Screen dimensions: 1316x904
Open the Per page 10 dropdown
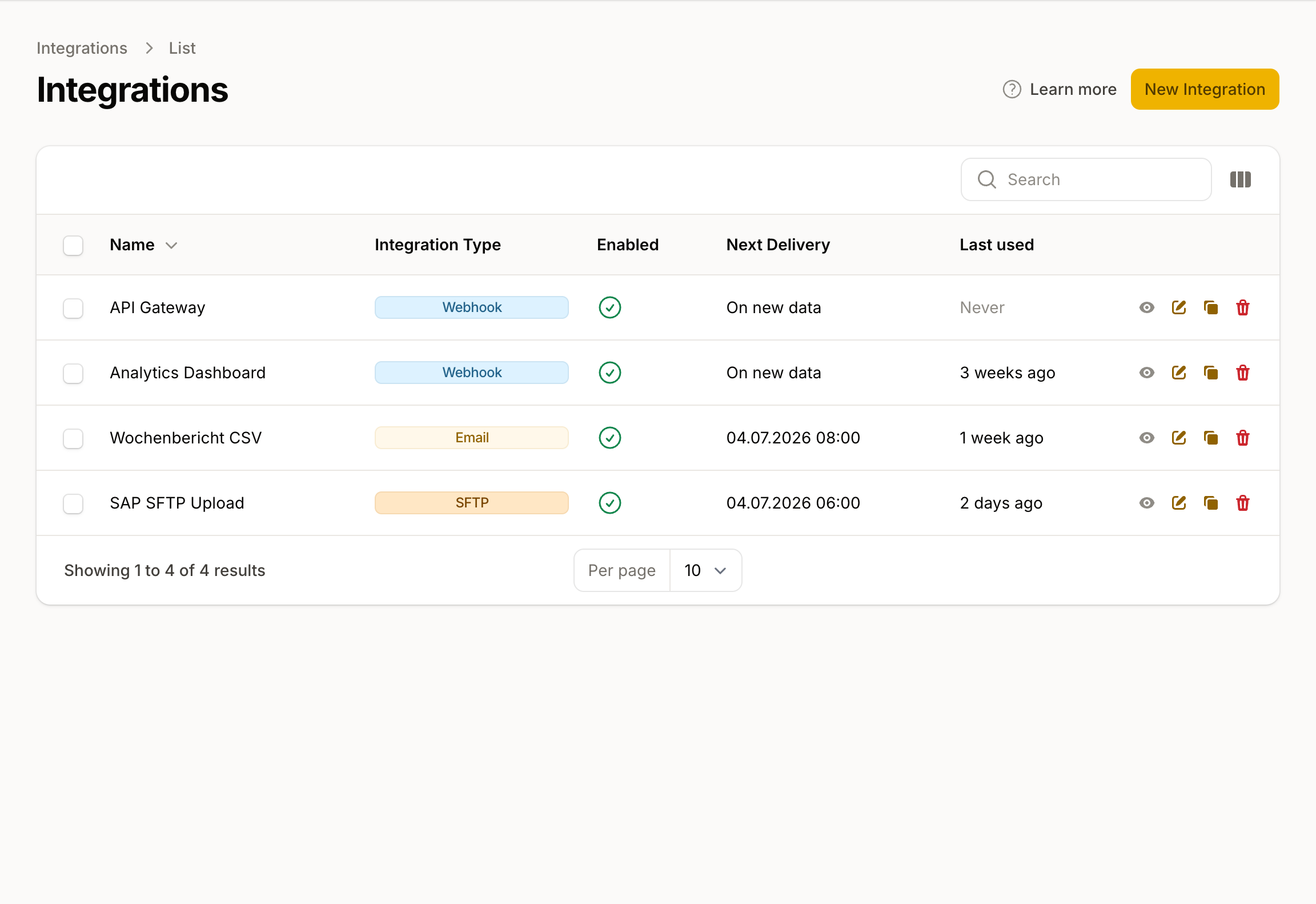(705, 570)
